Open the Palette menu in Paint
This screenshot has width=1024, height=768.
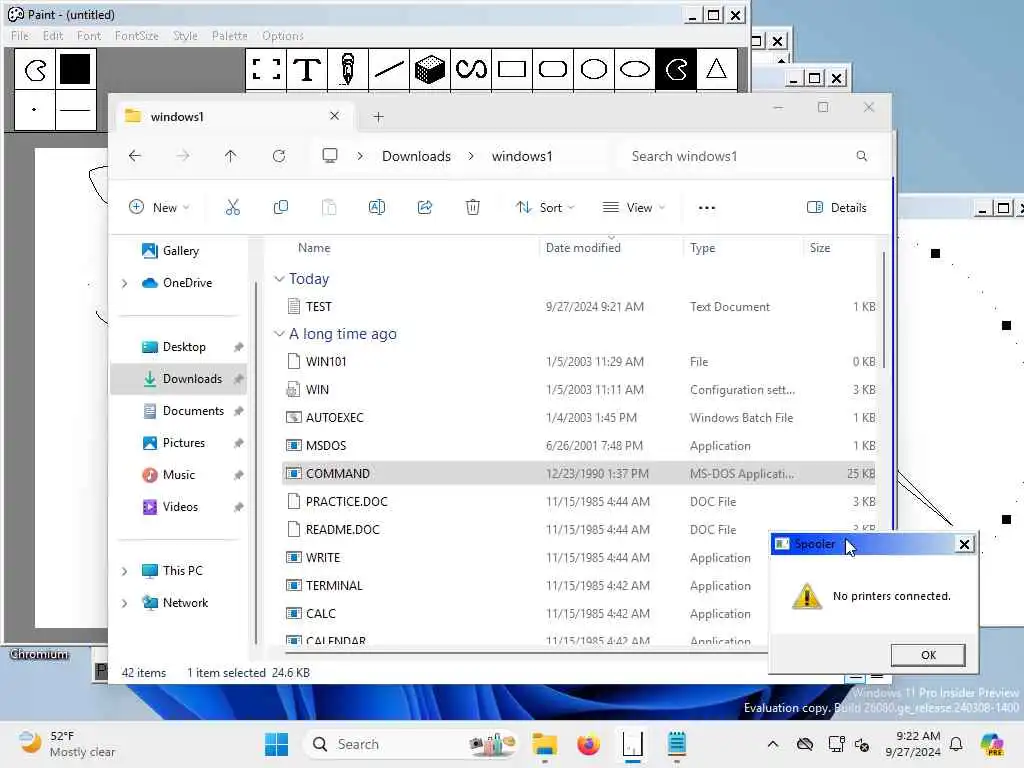229,36
